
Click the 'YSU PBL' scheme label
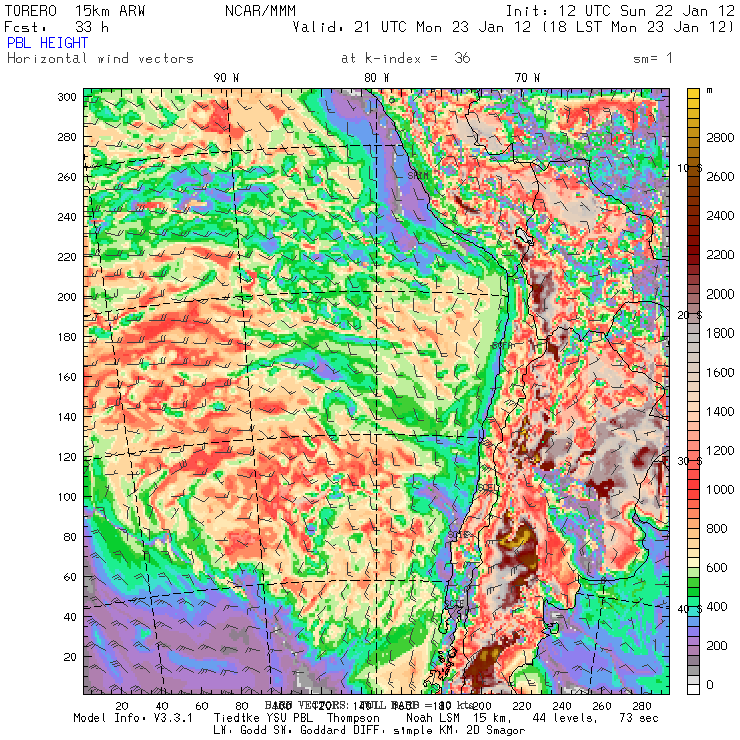click(290, 718)
